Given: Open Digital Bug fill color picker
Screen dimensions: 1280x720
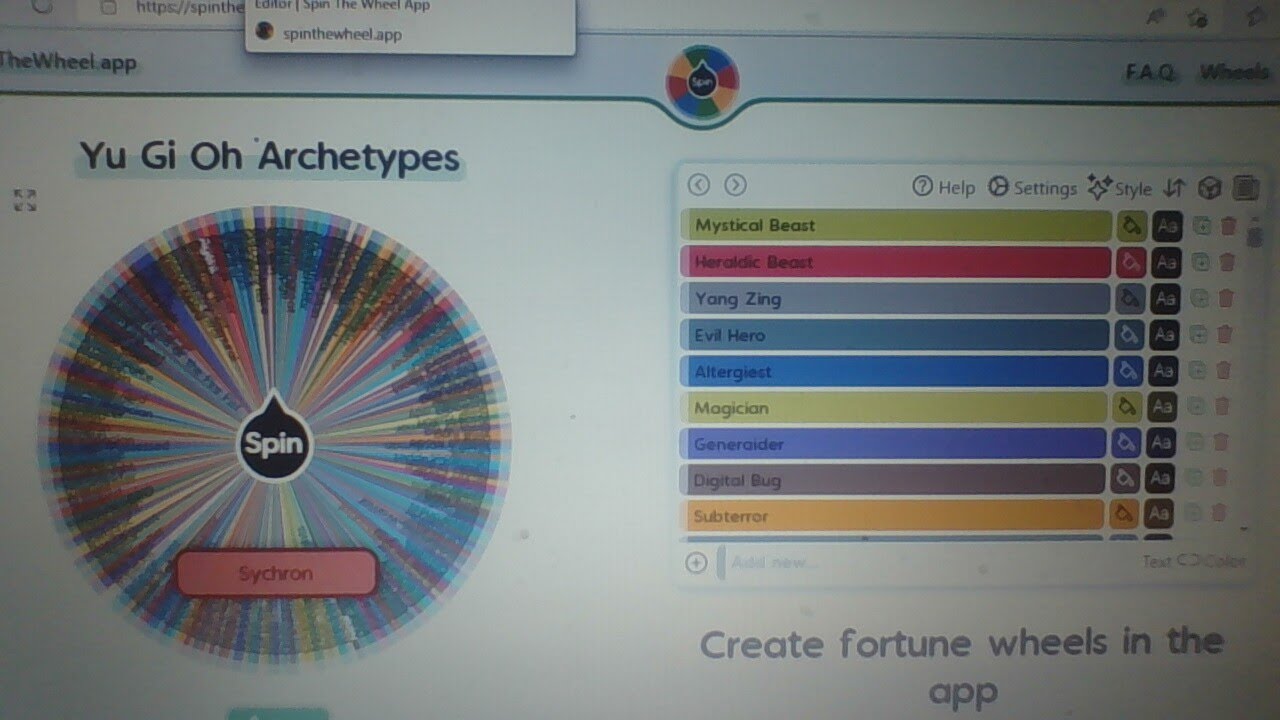Looking at the screenshot, I should 1125,479.
